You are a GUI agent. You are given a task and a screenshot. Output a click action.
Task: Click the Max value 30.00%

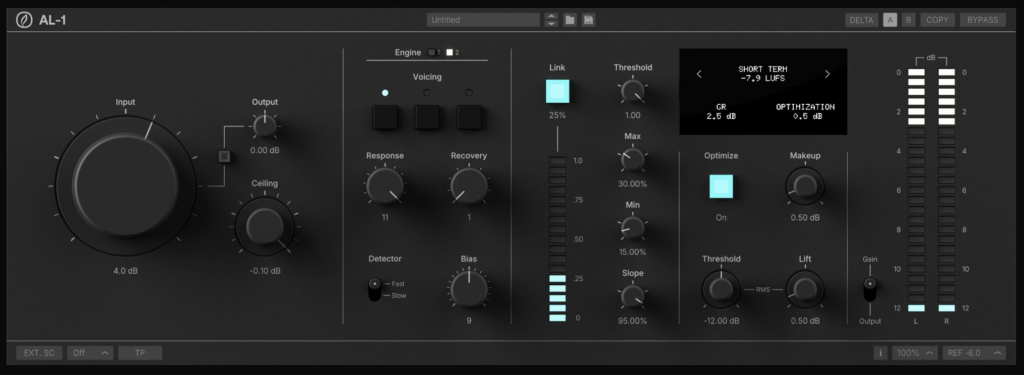pyautogui.click(x=632, y=184)
